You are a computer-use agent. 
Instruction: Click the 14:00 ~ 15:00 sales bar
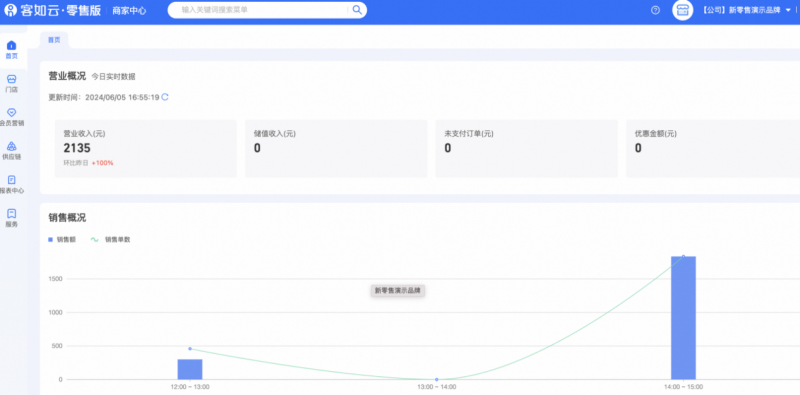click(683, 318)
